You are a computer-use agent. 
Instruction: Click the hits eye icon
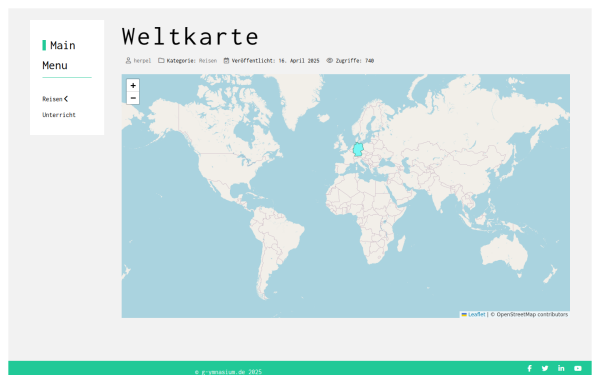329,60
